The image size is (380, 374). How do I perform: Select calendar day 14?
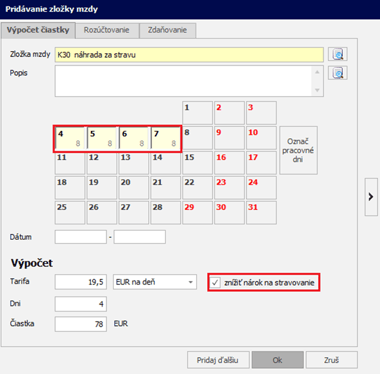(x=166, y=163)
